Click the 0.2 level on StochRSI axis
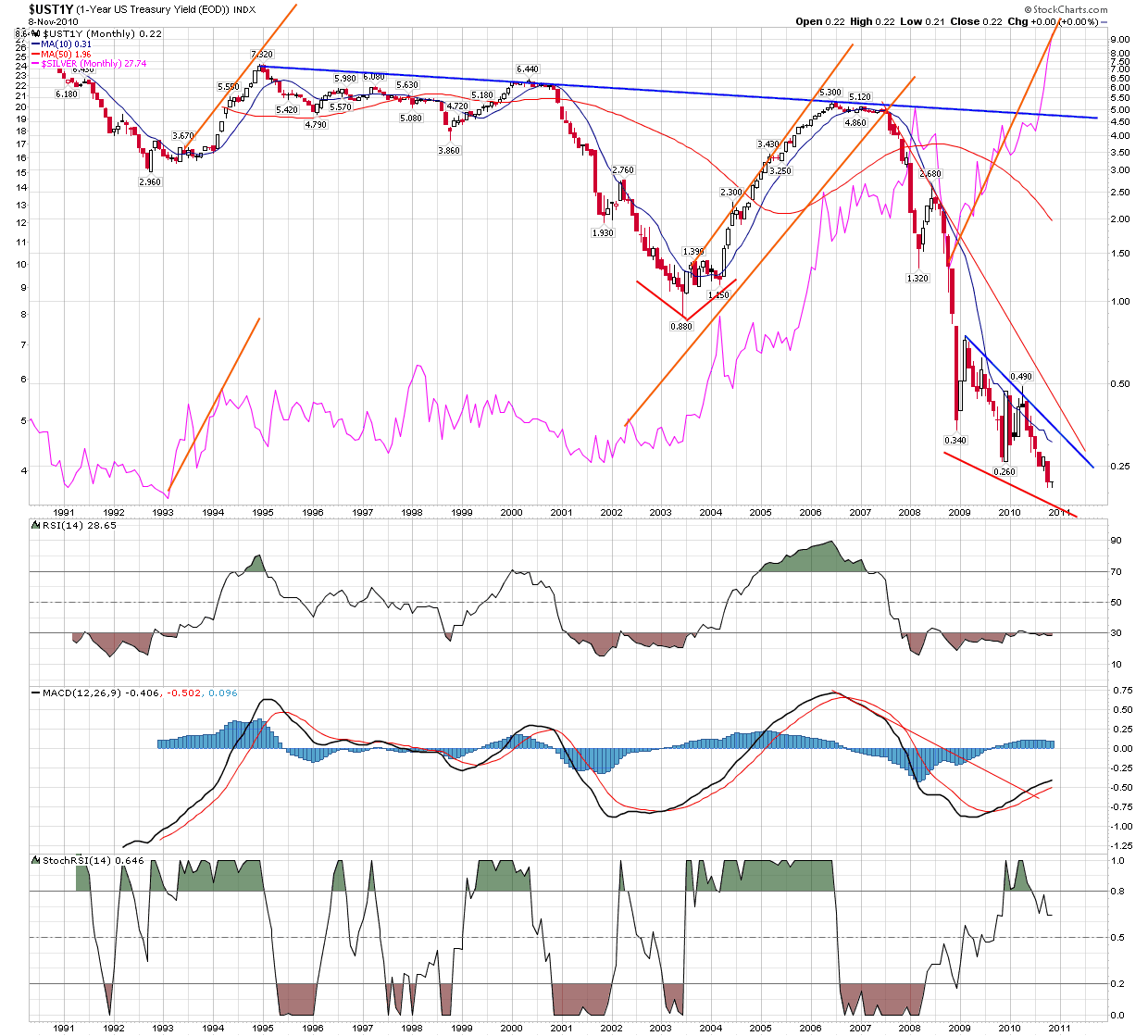This screenshot has height=1036, width=1148. point(1117,984)
